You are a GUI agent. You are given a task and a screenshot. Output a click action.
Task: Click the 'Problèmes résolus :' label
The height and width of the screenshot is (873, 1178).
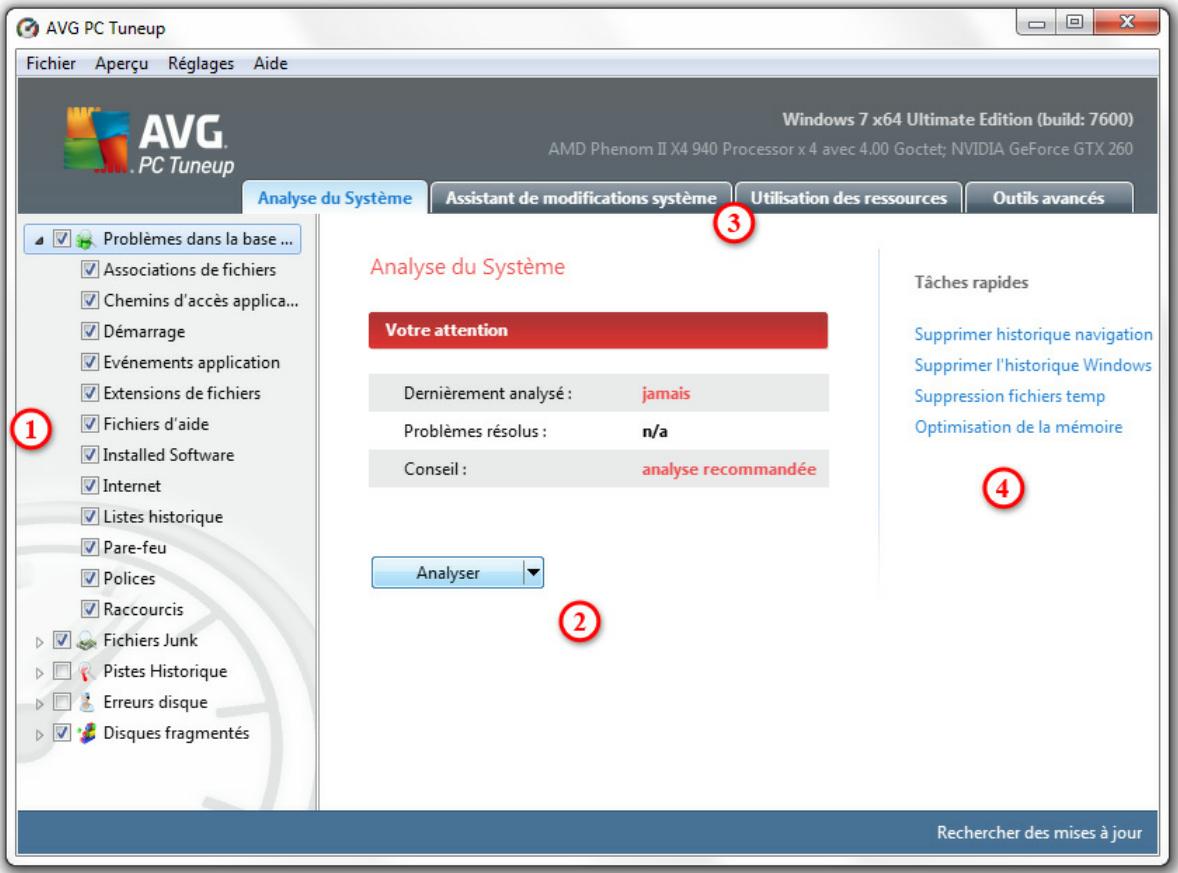[475, 431]
